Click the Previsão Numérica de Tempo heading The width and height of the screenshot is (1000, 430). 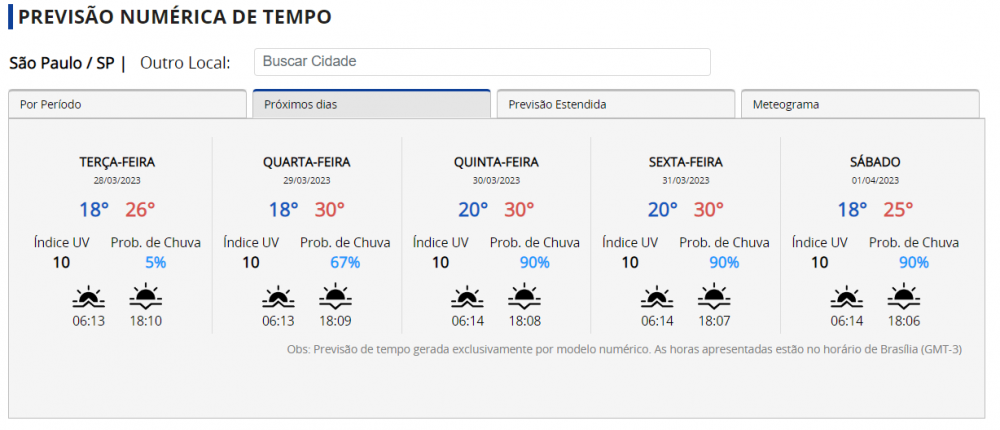coord(175,17)
